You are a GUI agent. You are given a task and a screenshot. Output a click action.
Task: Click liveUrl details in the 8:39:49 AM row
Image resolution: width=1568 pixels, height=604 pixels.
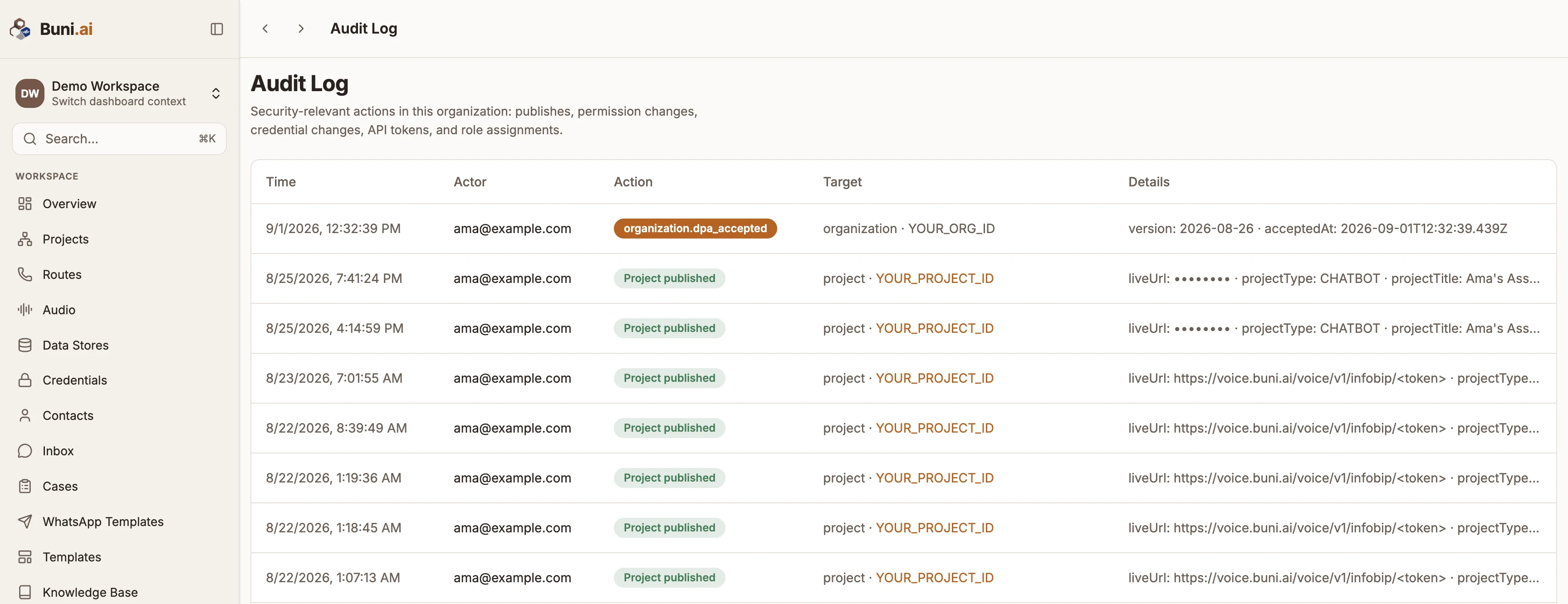click(1333, 428)
